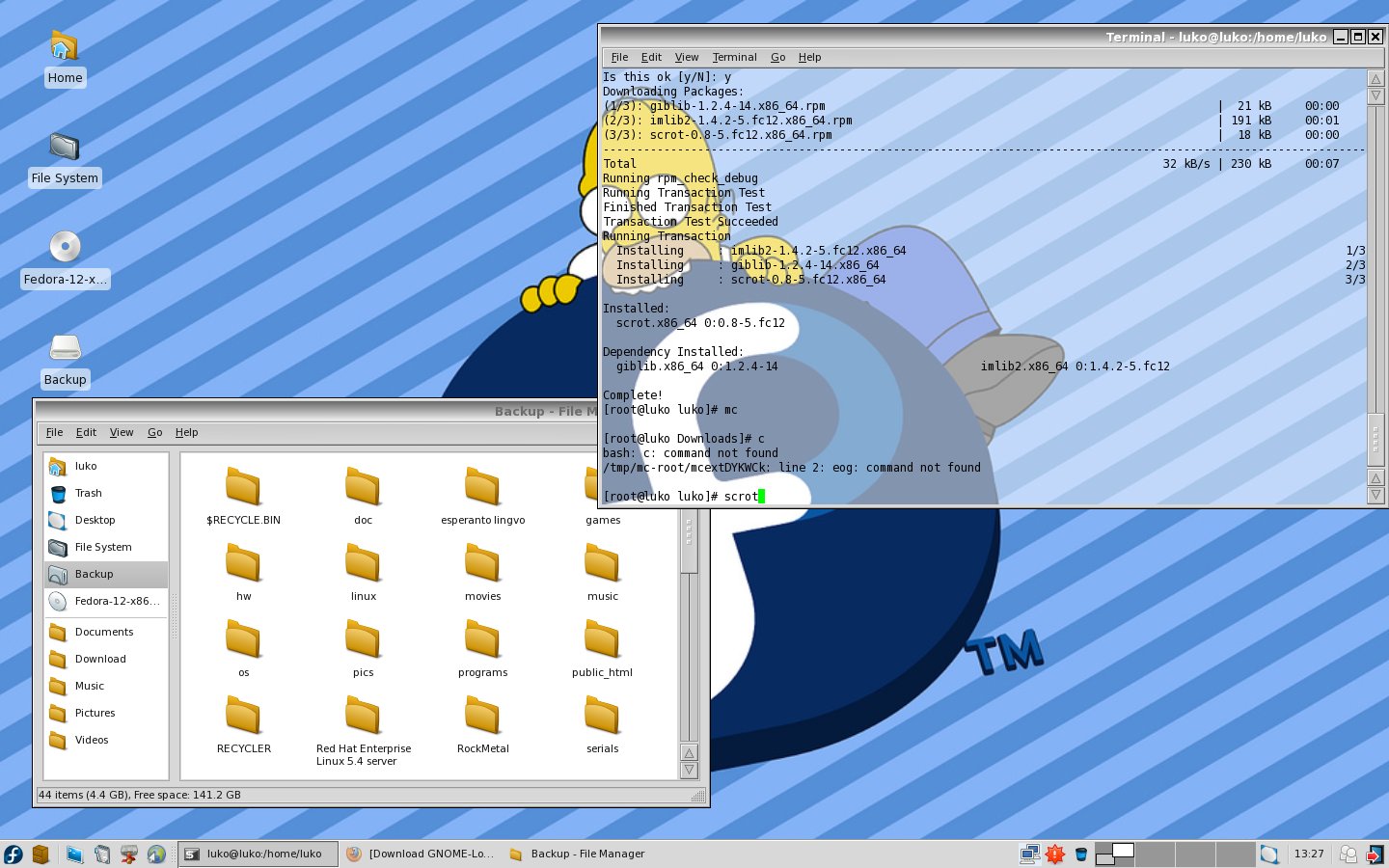Select the linux folder
The height and width of the screenshot is (868, 1389).
(x=363, y=572)
